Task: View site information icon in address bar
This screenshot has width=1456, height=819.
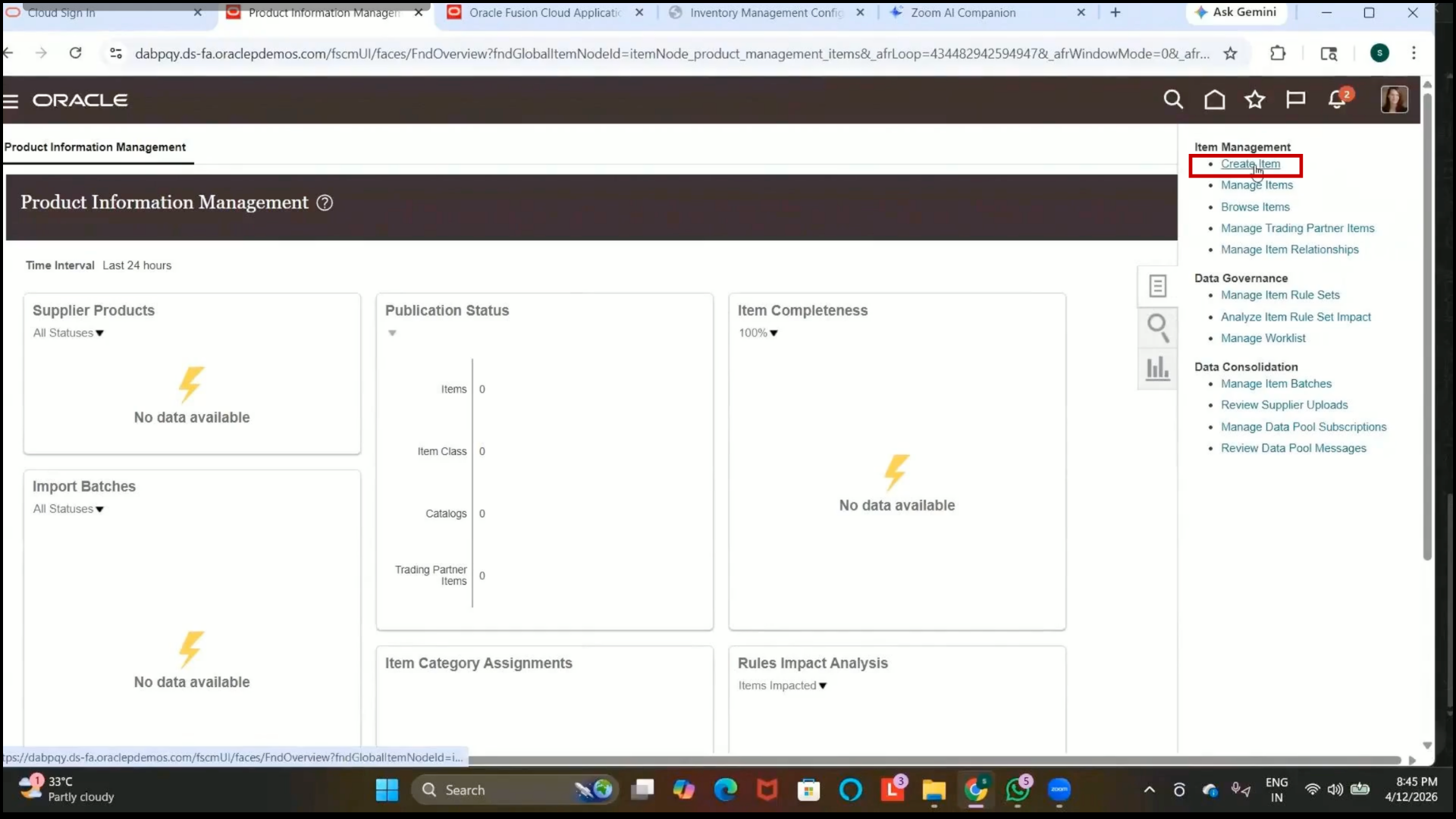Action: 116,53
